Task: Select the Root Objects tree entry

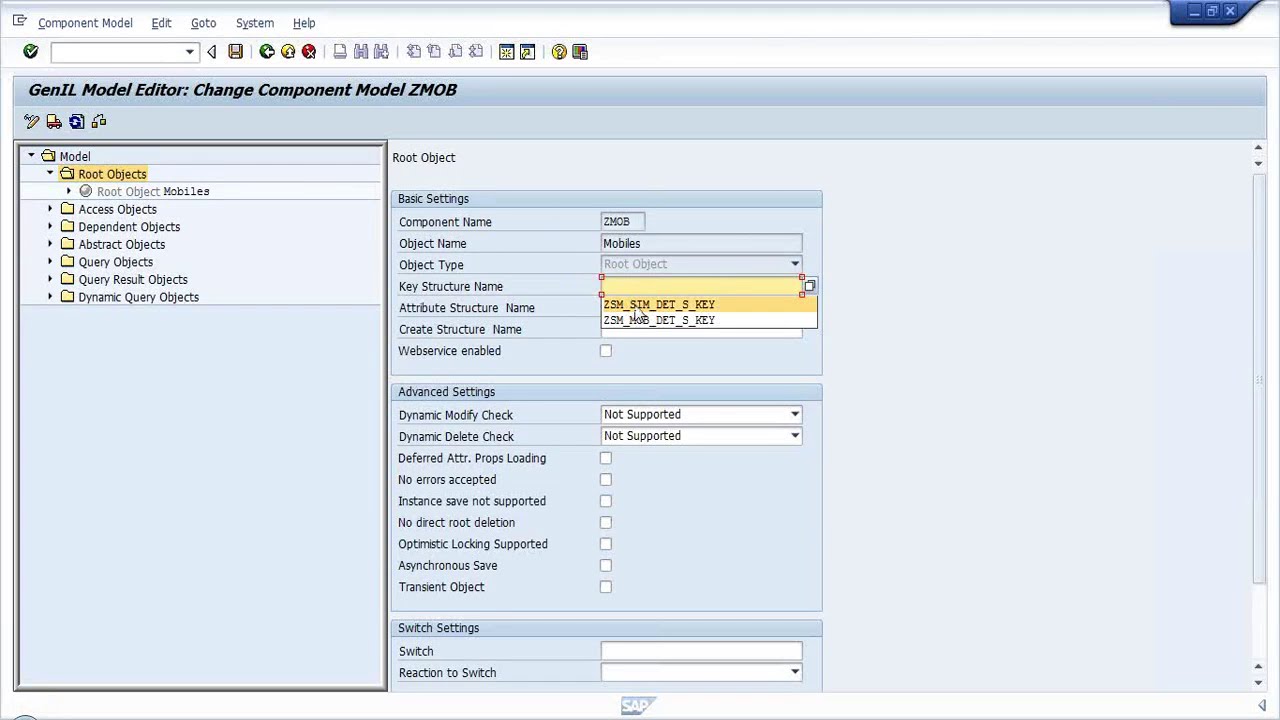Action: tap(112, 174)
